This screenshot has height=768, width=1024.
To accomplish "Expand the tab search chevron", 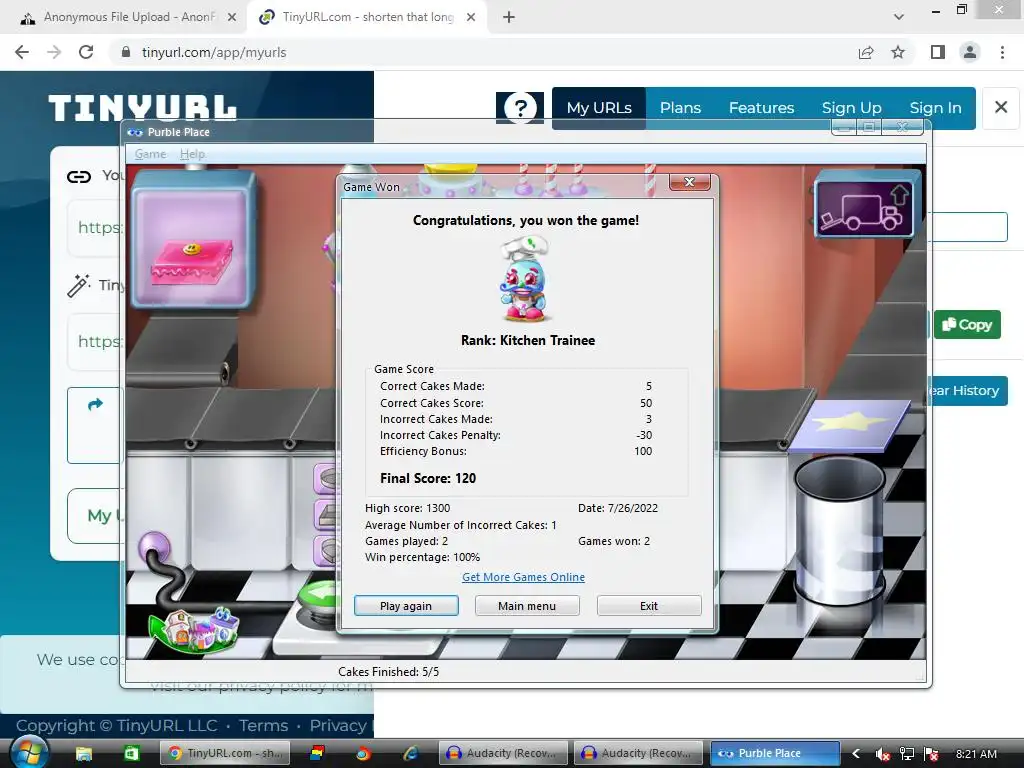I will tap(899, 17).
